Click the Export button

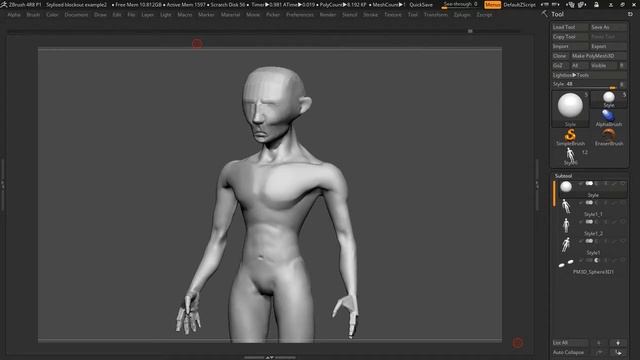click(608, 46)
